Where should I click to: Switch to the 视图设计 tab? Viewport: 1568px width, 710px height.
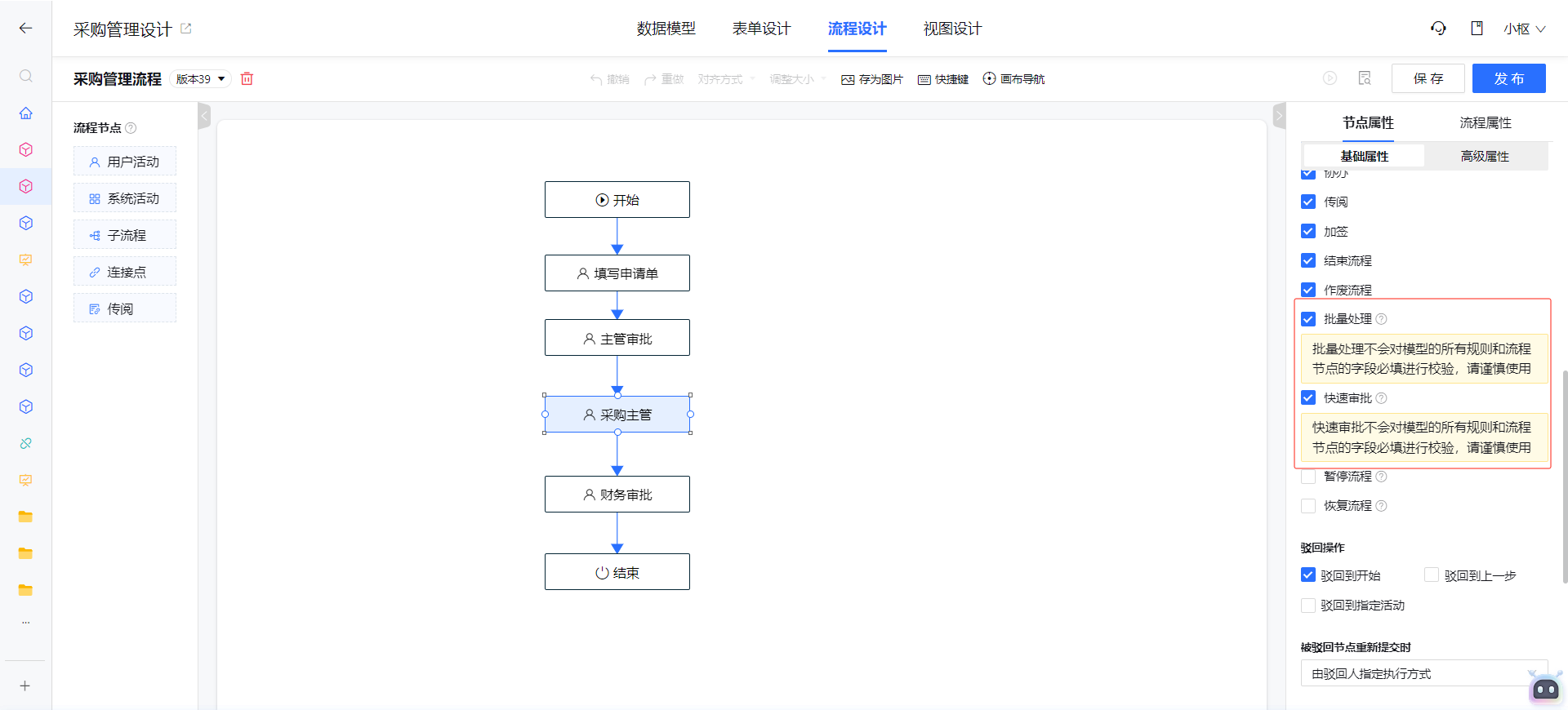pos(953,29)
